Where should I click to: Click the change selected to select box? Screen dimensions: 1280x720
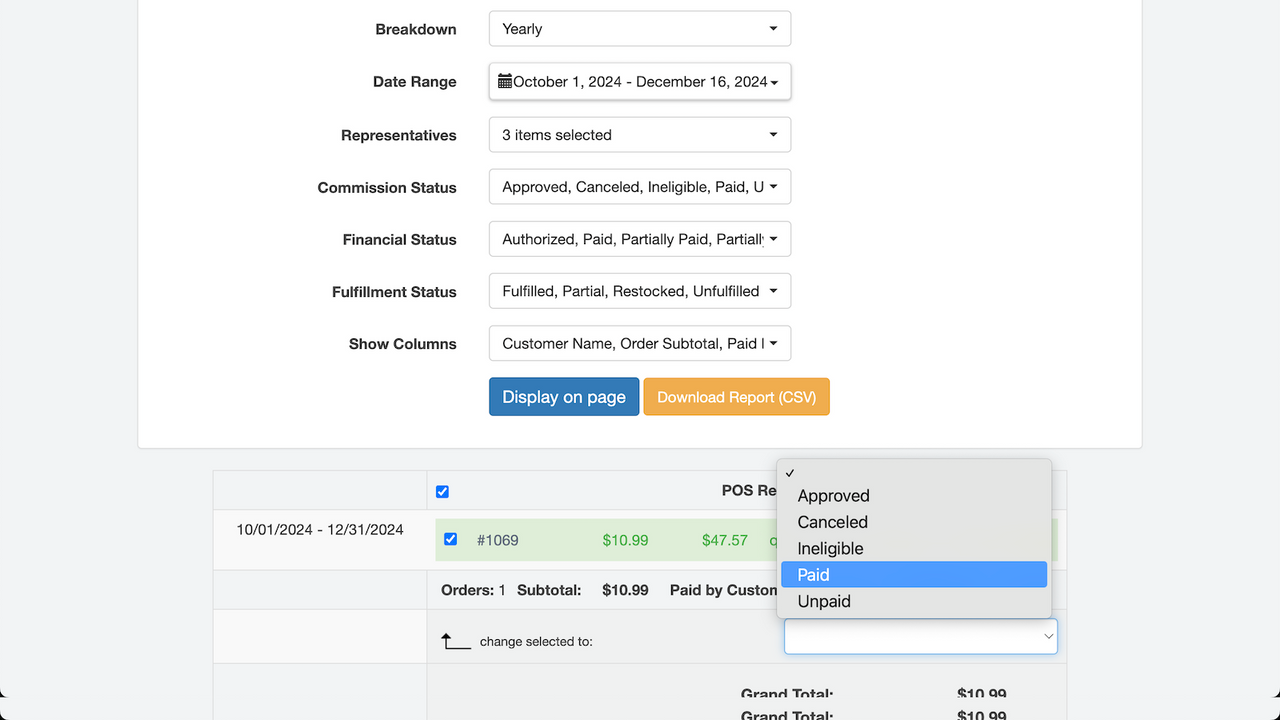coord(921,636)
